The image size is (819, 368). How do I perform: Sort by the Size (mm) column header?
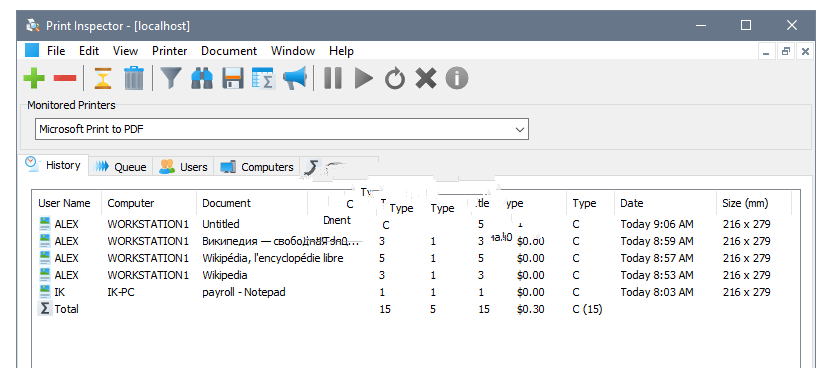click(x=754, y=204)
